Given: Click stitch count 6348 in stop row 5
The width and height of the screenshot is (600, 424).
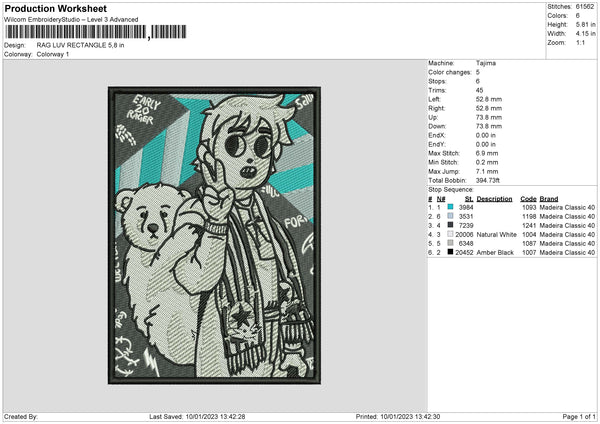Looking at the screenshot, I should [x=466, y=243].
